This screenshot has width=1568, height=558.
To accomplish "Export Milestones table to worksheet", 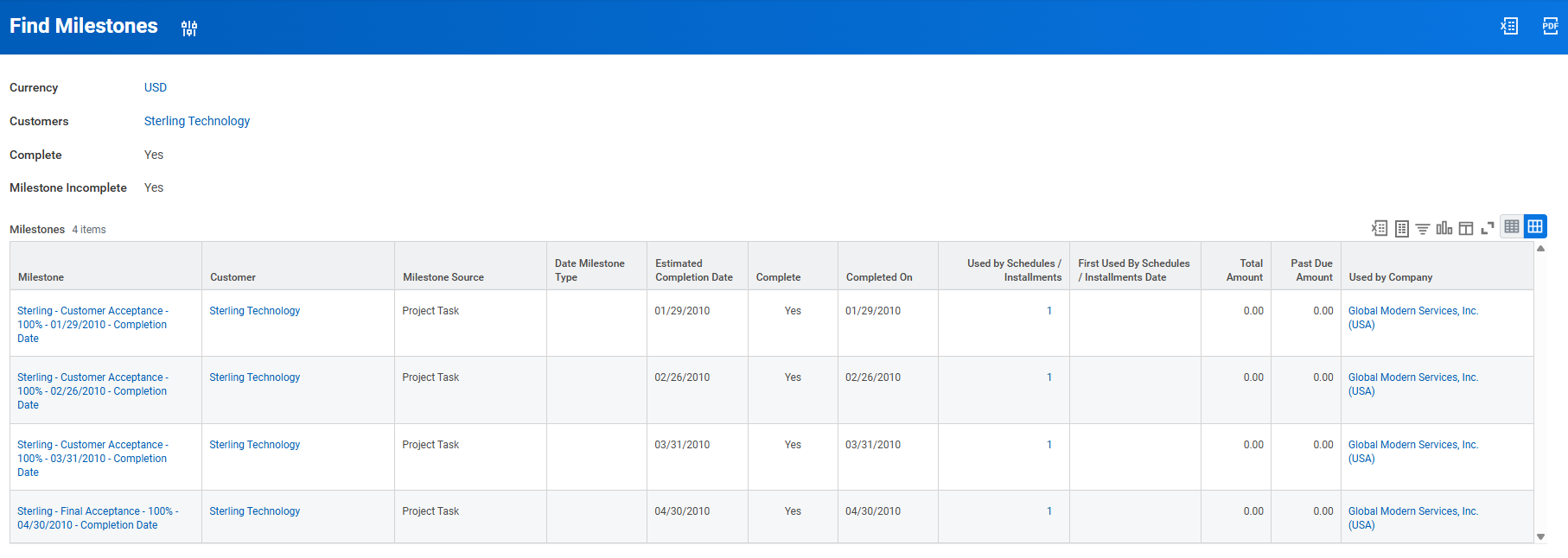I will point(1402,228).
